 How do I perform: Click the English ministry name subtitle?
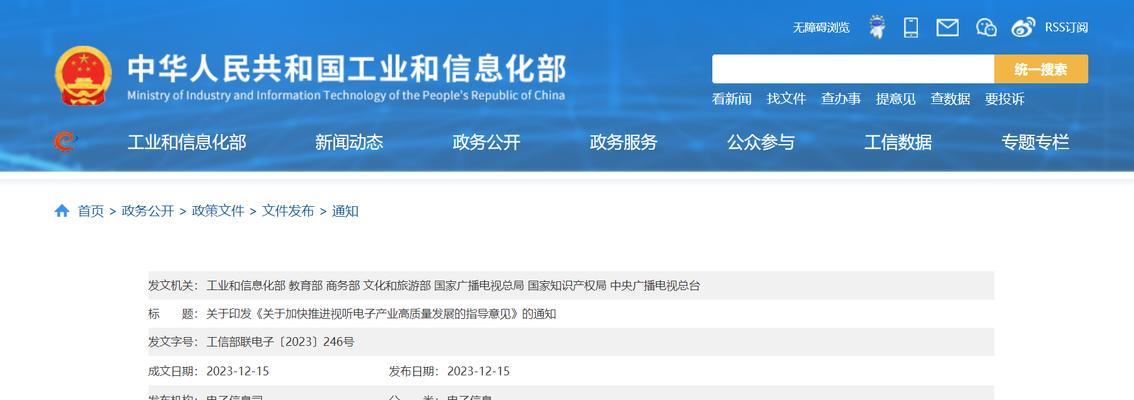coord(346,95)
